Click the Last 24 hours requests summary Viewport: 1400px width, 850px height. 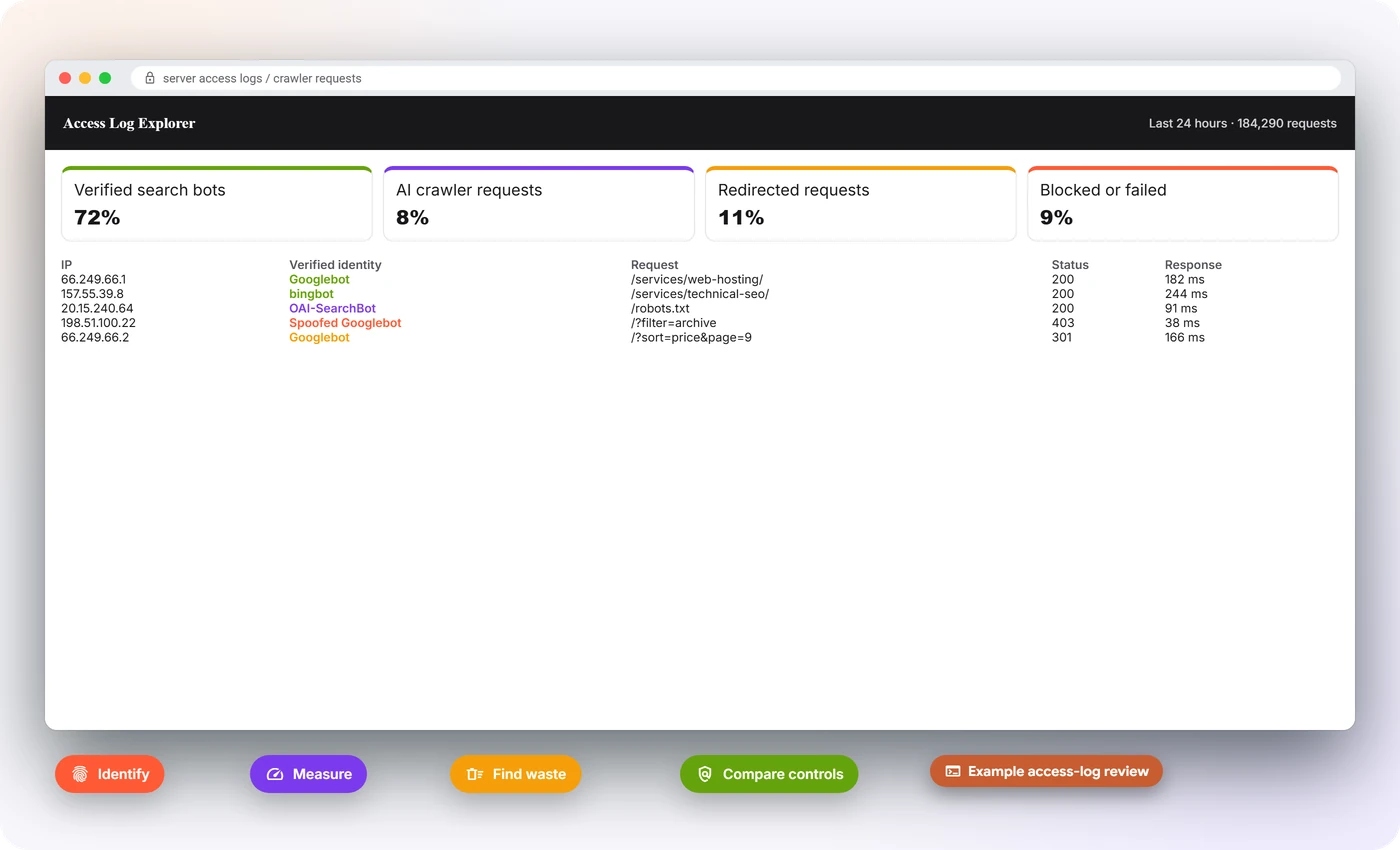[1242, 123]
